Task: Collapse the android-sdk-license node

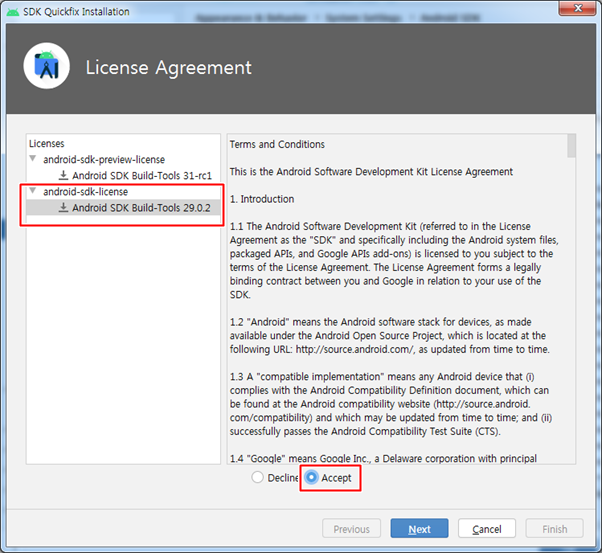Action: (33, 191)
